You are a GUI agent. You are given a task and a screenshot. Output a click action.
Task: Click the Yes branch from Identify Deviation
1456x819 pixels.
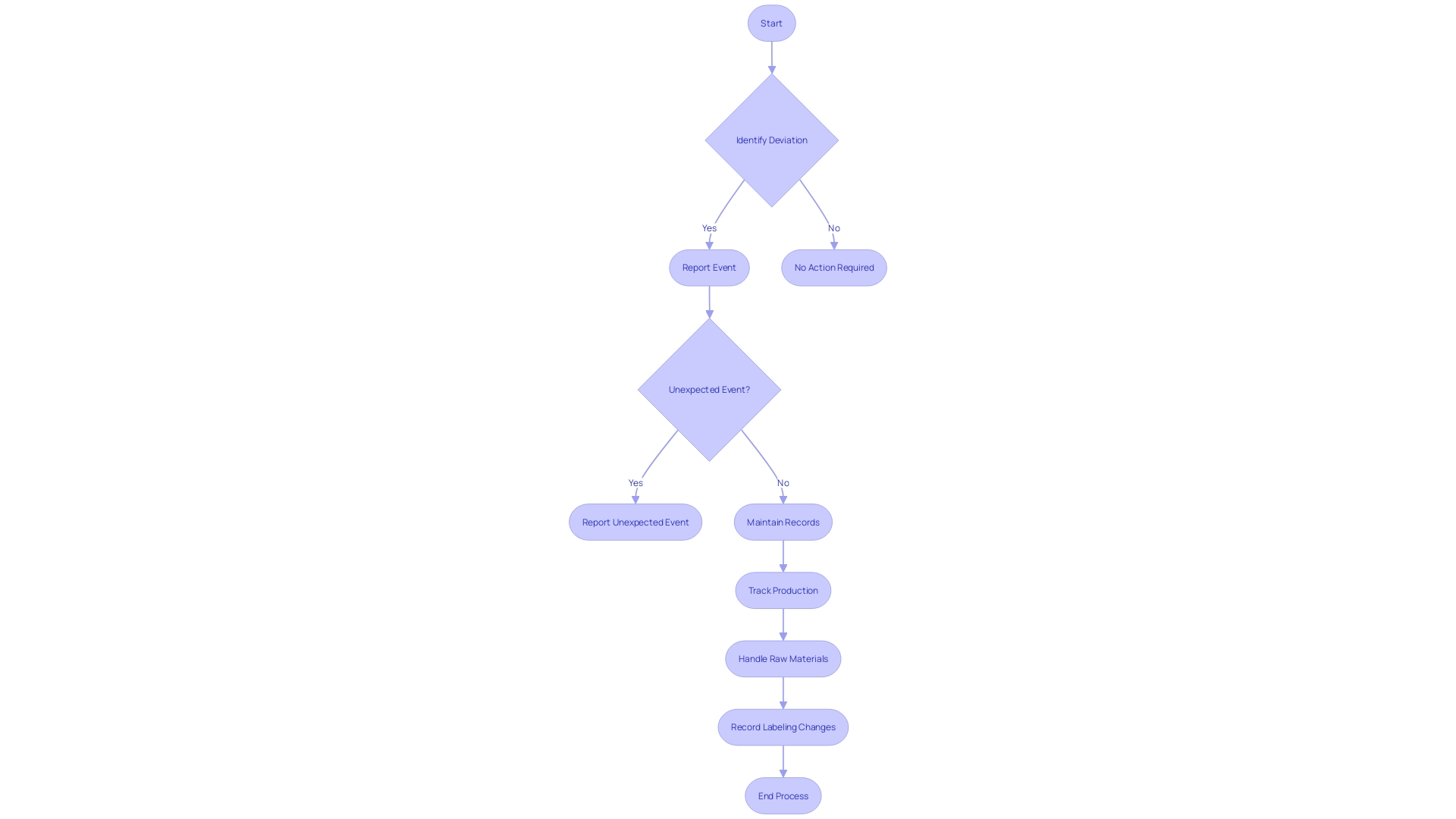click(x=709, y=227)
